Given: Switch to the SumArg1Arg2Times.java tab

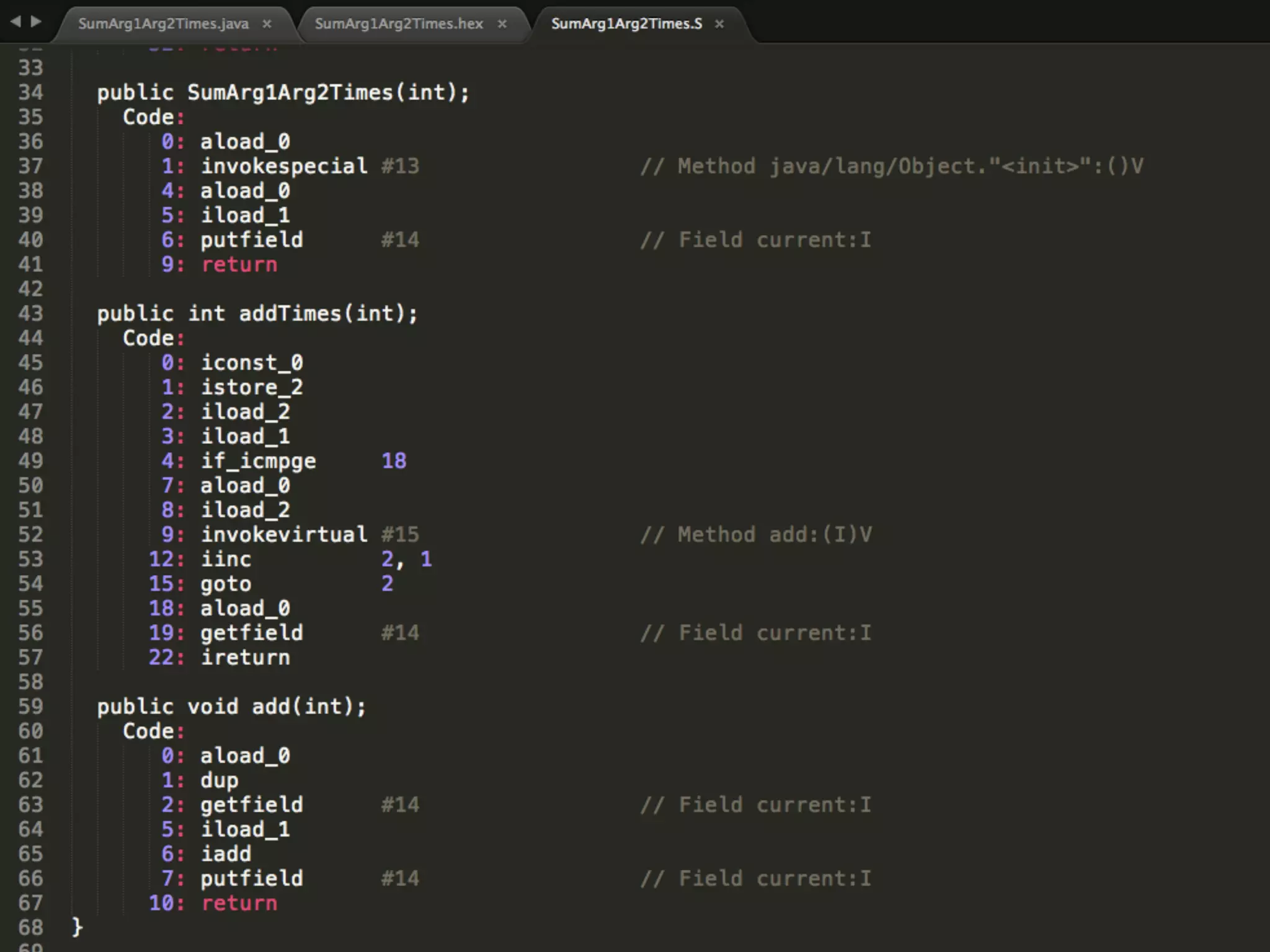Looking at the screenshot, I should pos(163,24).
